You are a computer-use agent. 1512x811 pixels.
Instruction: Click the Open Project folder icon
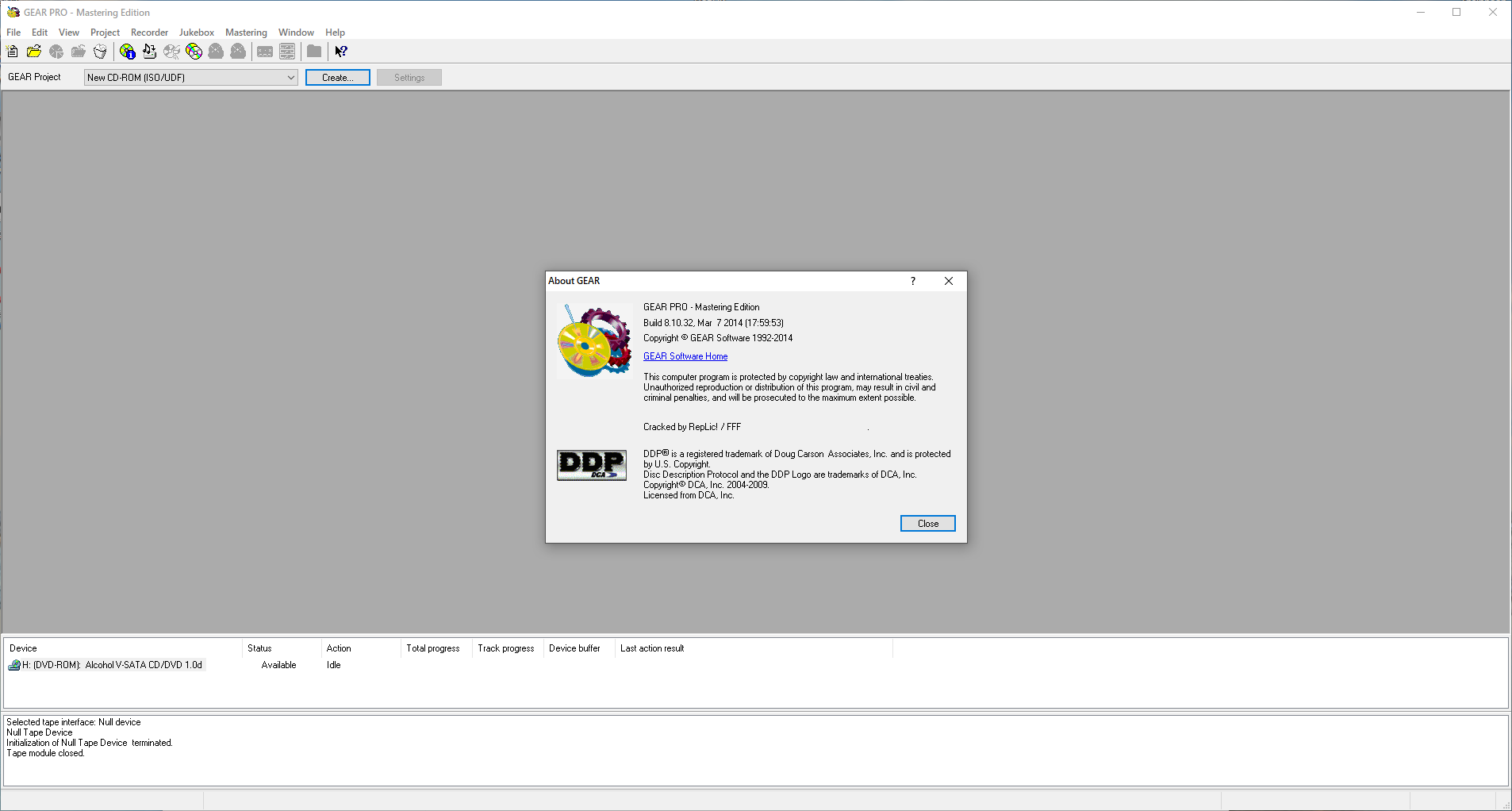(x=34, y=52)
